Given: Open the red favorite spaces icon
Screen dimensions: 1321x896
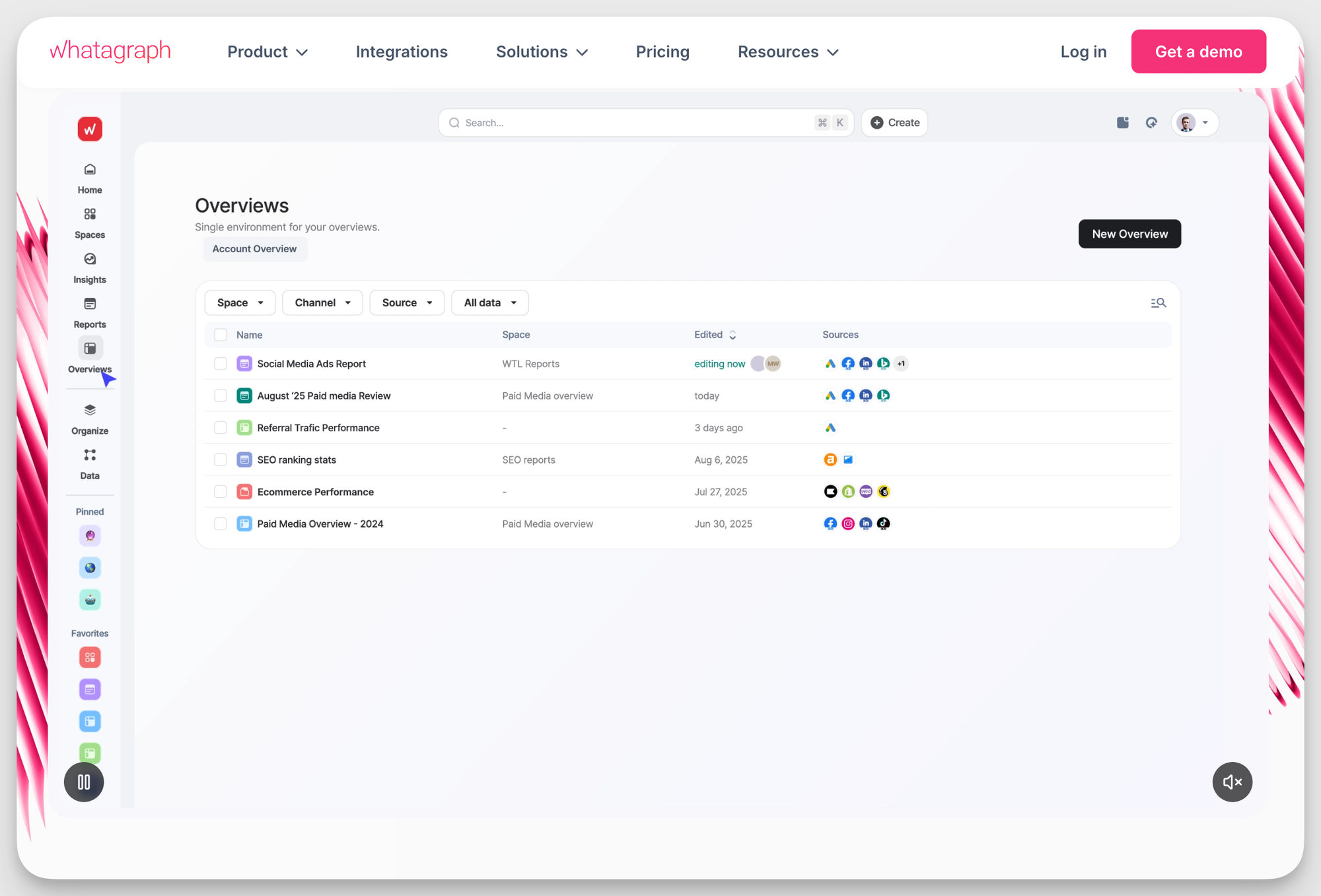Looking at the screenshot, I should [x=90, y=657].
